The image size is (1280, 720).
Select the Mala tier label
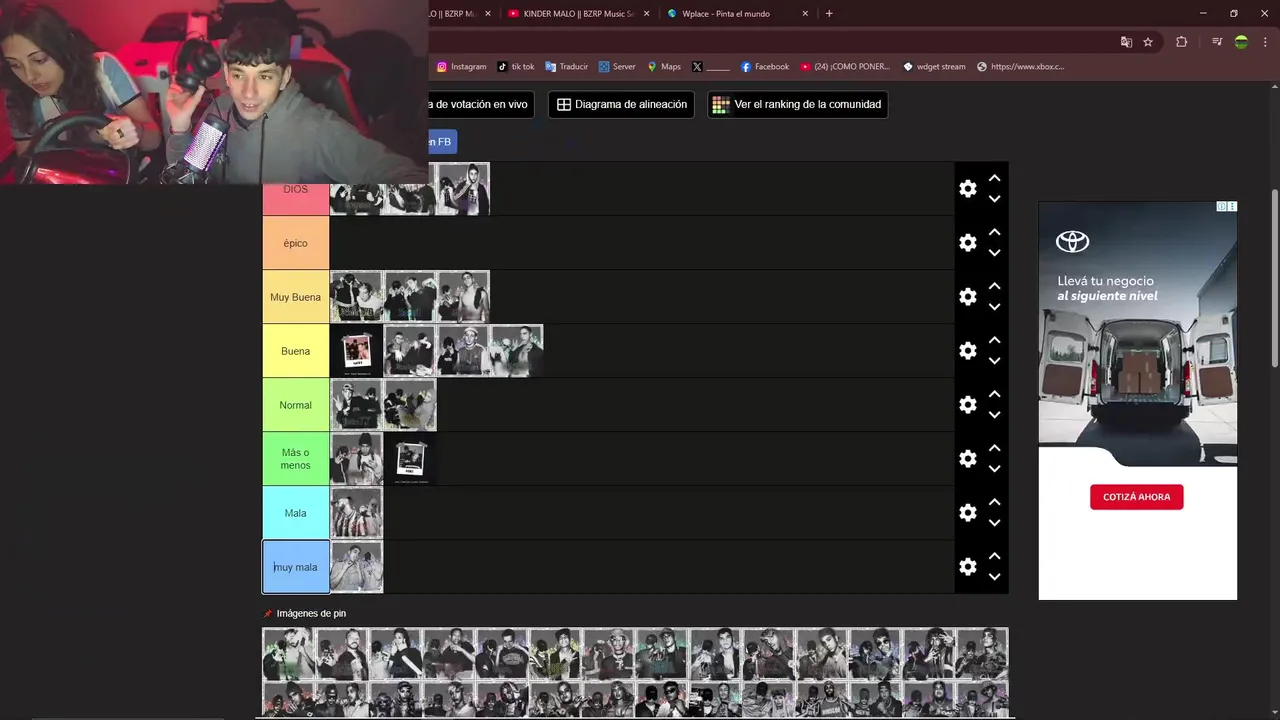tap(295, 513)
